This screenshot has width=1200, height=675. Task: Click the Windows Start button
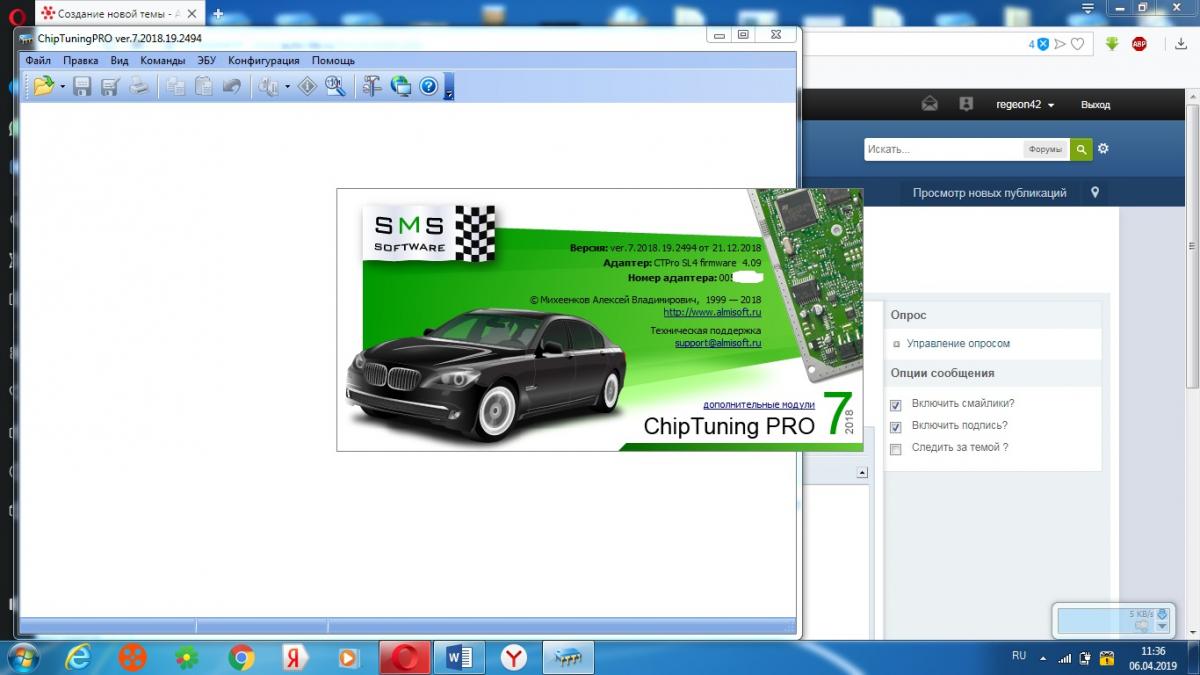[21, 657]
